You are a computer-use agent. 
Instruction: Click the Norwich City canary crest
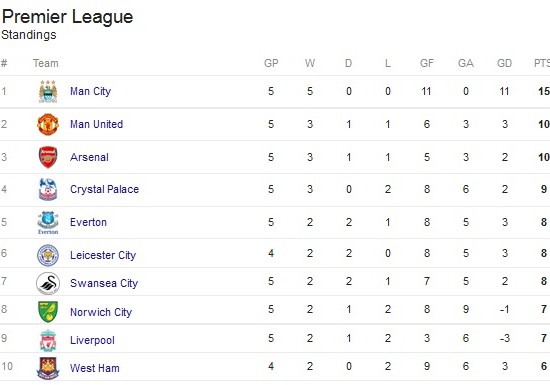(48, 312)
